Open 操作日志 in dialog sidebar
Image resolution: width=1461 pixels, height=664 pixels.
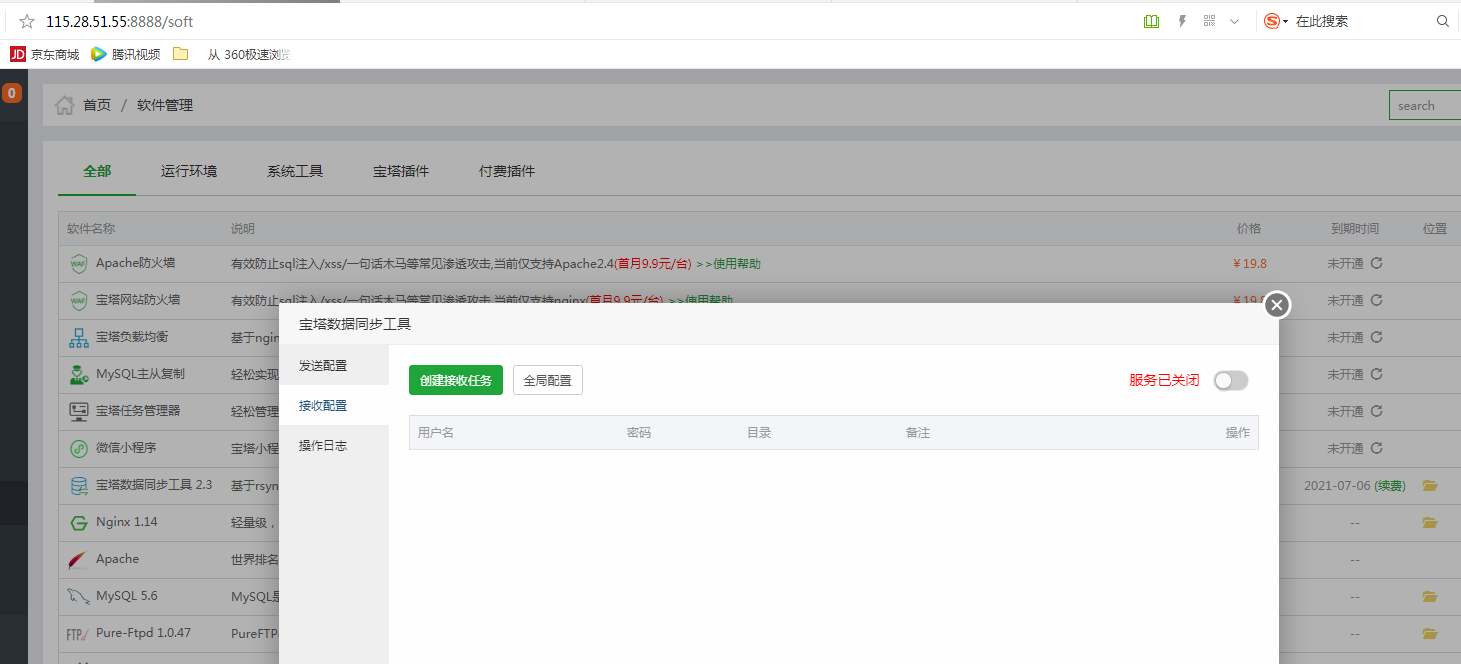point(334,445)
